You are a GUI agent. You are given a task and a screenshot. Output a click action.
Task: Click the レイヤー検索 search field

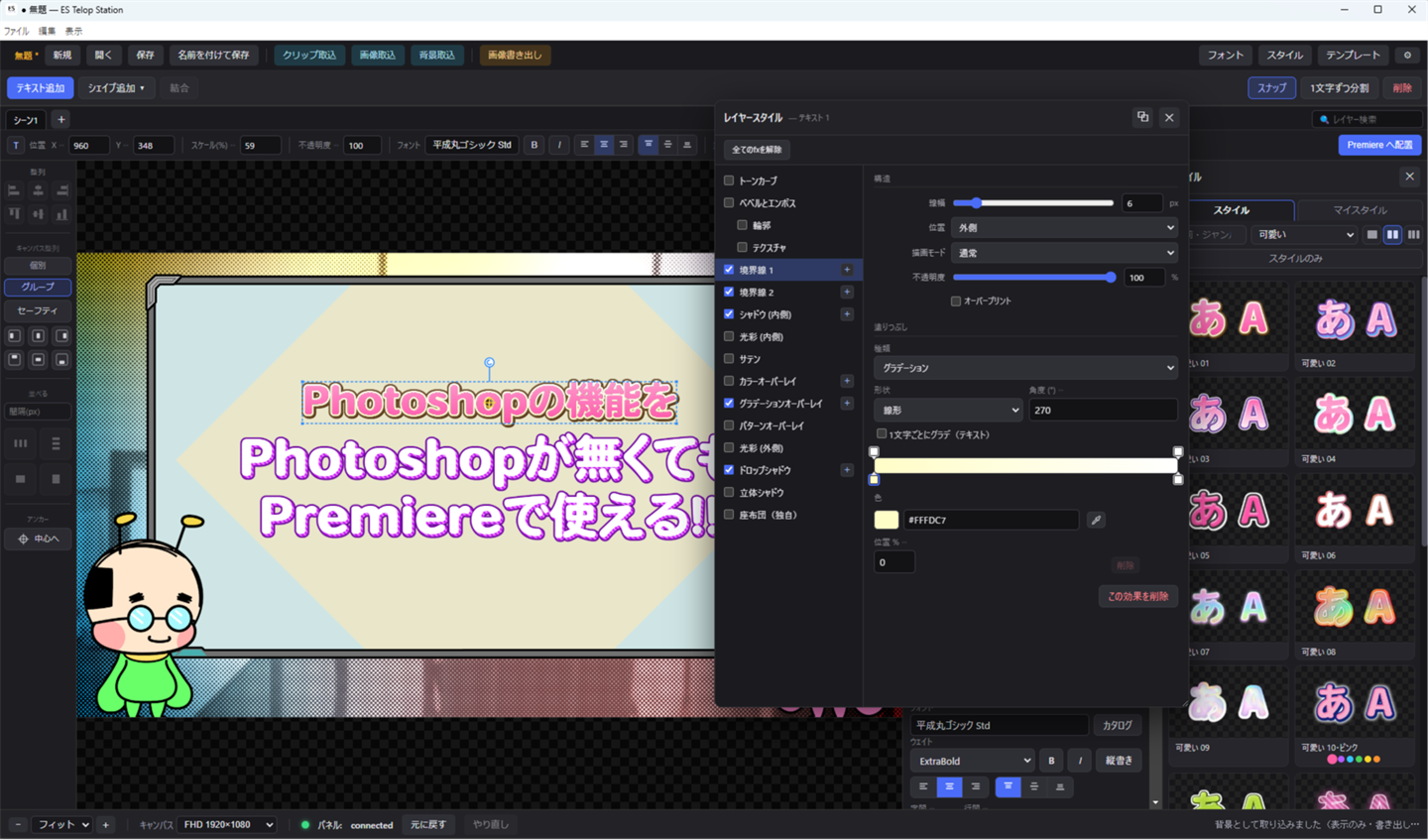1366,119
